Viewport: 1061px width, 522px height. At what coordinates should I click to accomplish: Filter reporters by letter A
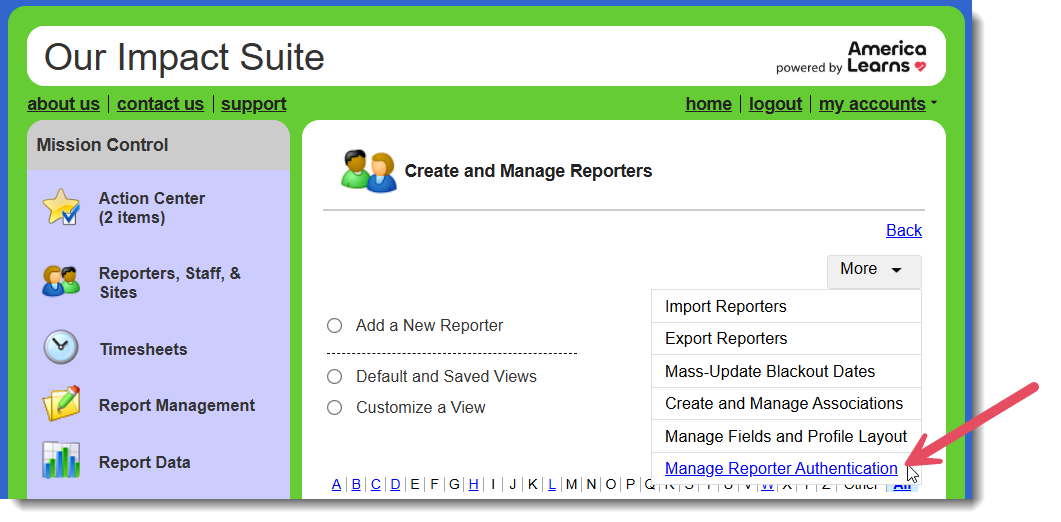click(336, 484)
